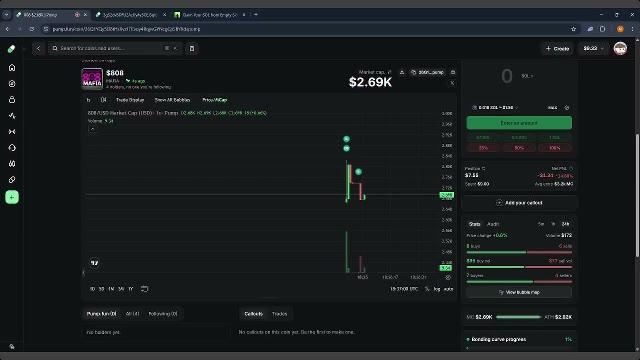This screenshot has width=640, height=360.
Task: Switch to the Stats tab
Action: pyautogui.click(x=474, y=224)
